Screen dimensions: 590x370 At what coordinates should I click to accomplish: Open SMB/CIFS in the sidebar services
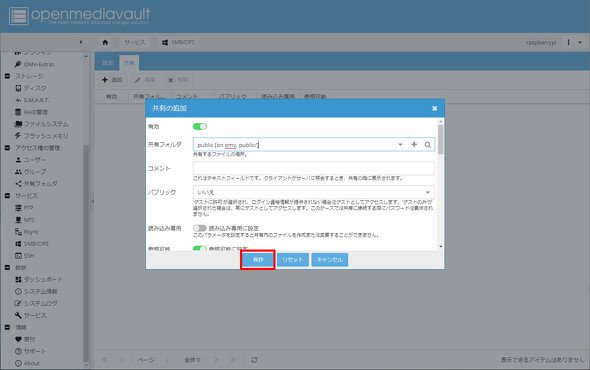32,244
